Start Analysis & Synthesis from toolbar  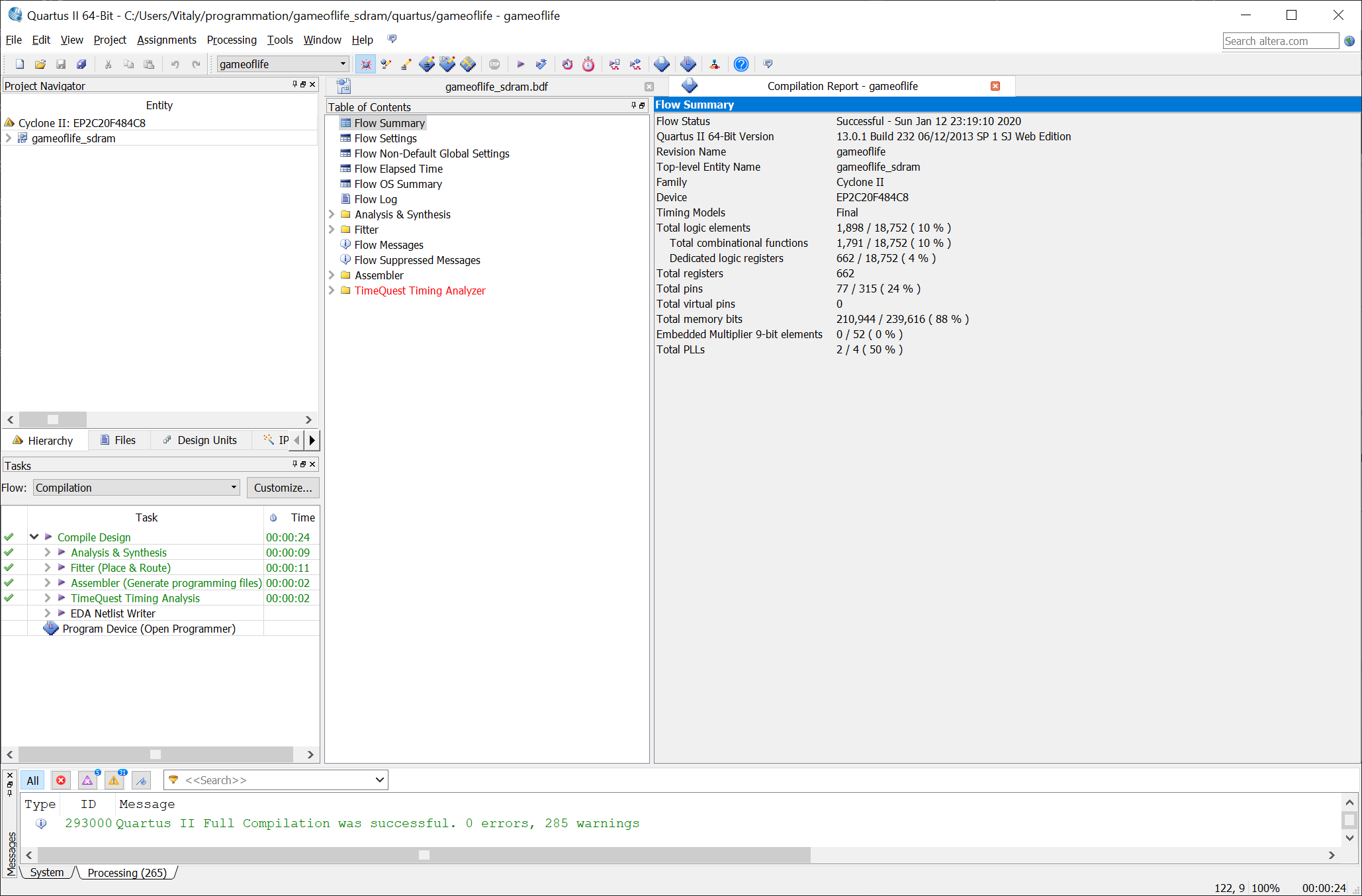541,64
